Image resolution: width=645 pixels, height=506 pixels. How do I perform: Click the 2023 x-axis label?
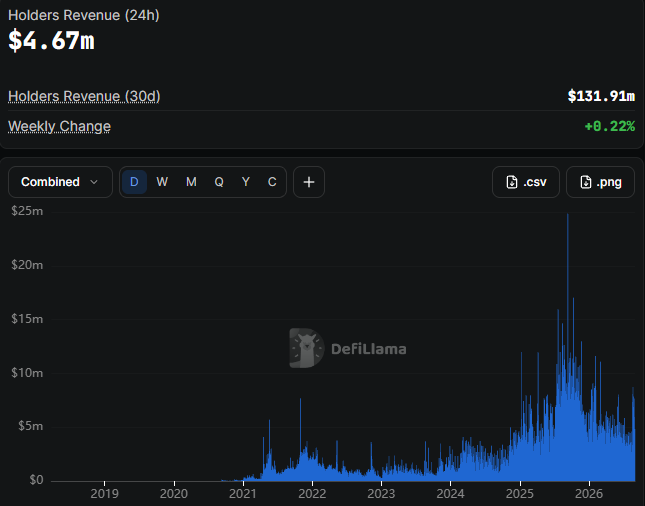click(x=381, y=494)
